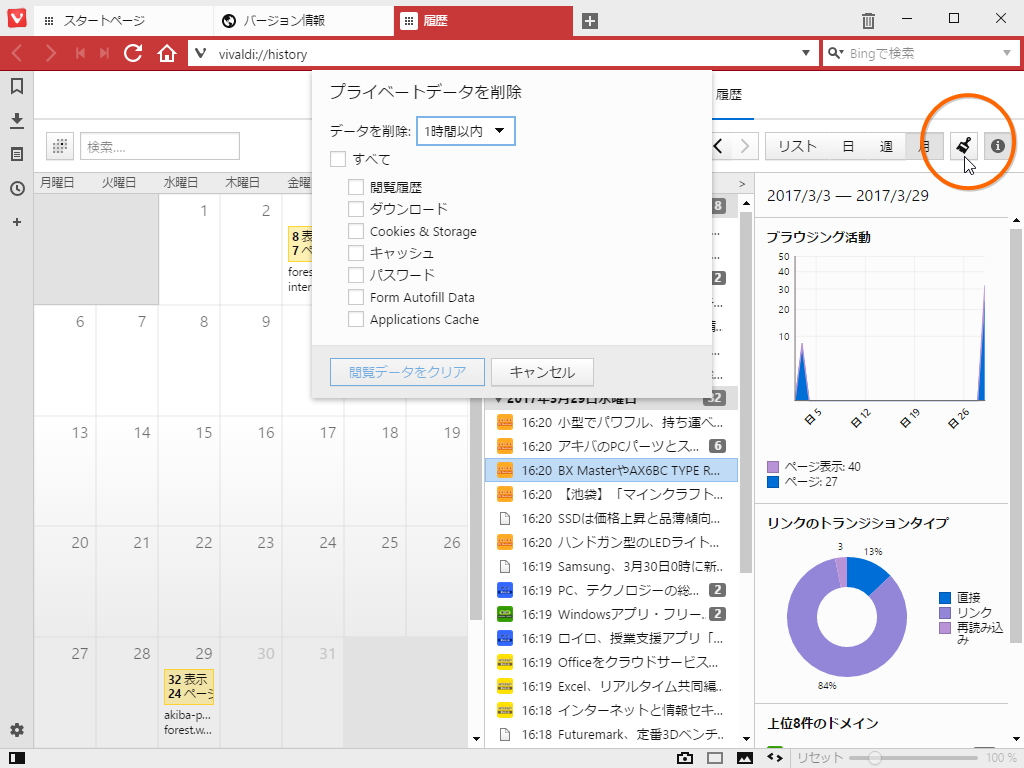Enable Form Autofill Data checkbox

click(x=356, y=297)
